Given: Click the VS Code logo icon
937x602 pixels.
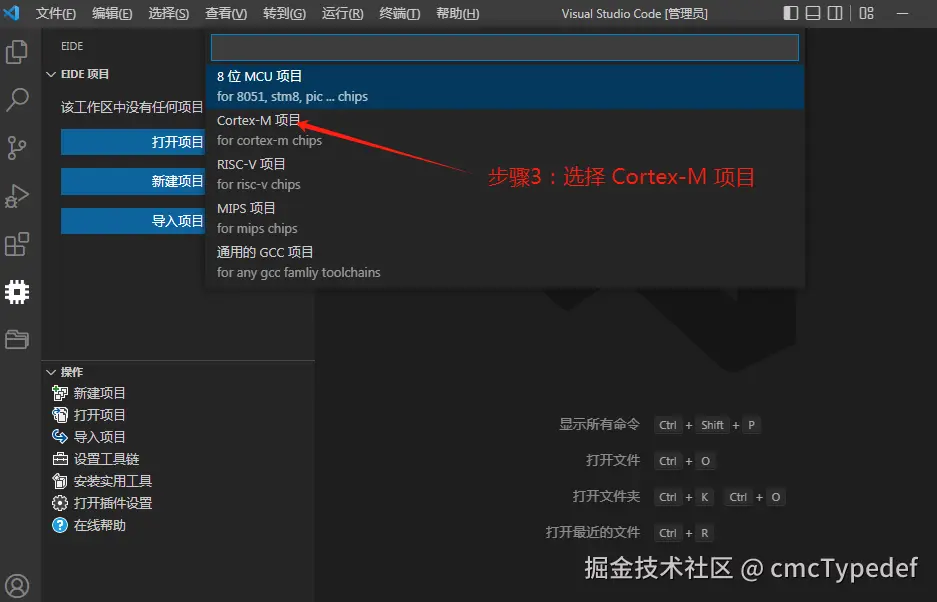Looking at the screenshot, I should click(x=11, y=13).
